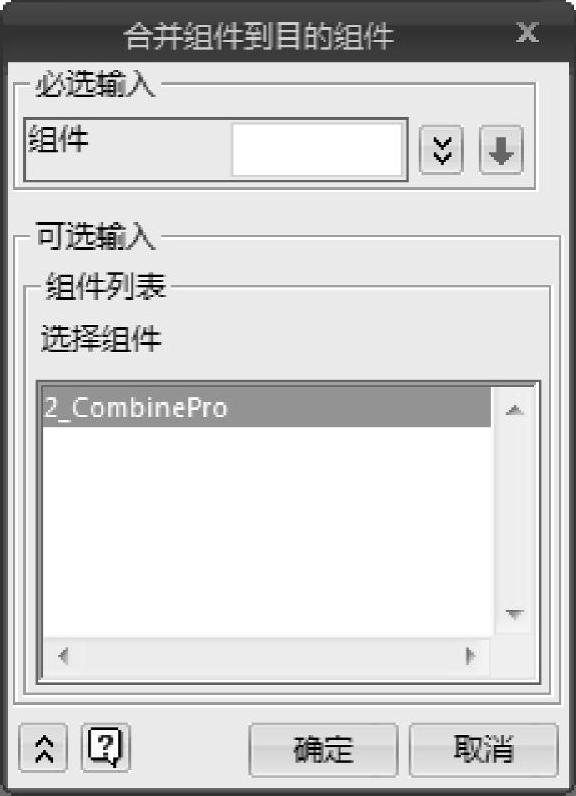Viewport: 576px width, 796px height.
Task: Confirm with the 确定 button
Action: pyautogui.click(x=323, y=749)
